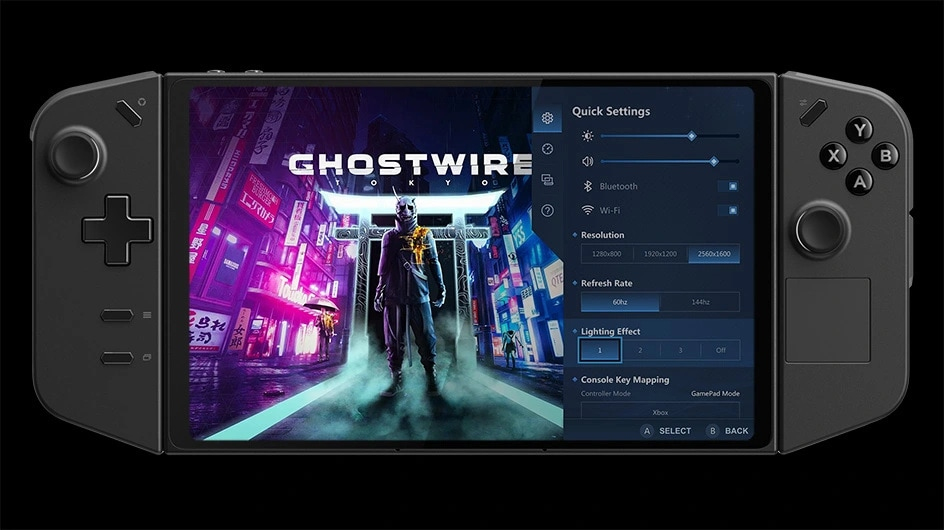944x530 pixels.
Task: Open the performance gauge sidebar tab
Action: click(547, 149)
